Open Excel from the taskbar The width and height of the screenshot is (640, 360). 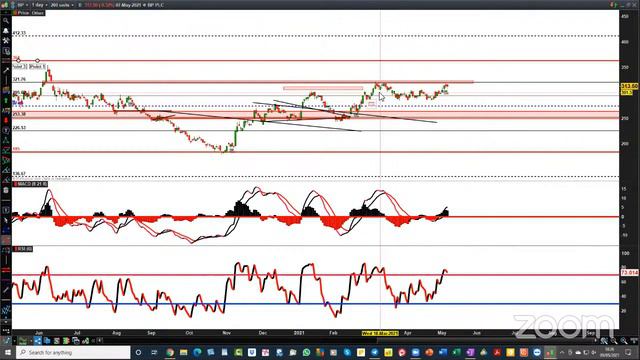coord(456,353)
